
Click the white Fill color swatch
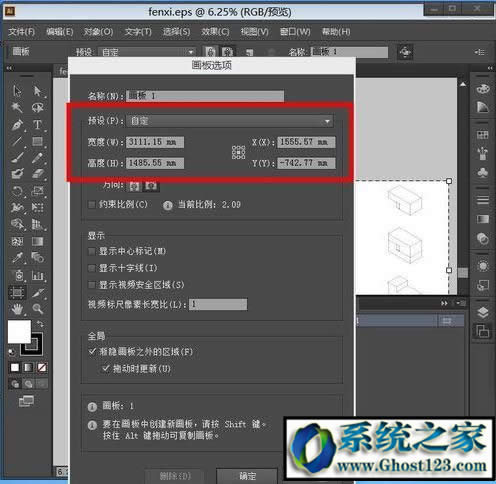point(19,331)
